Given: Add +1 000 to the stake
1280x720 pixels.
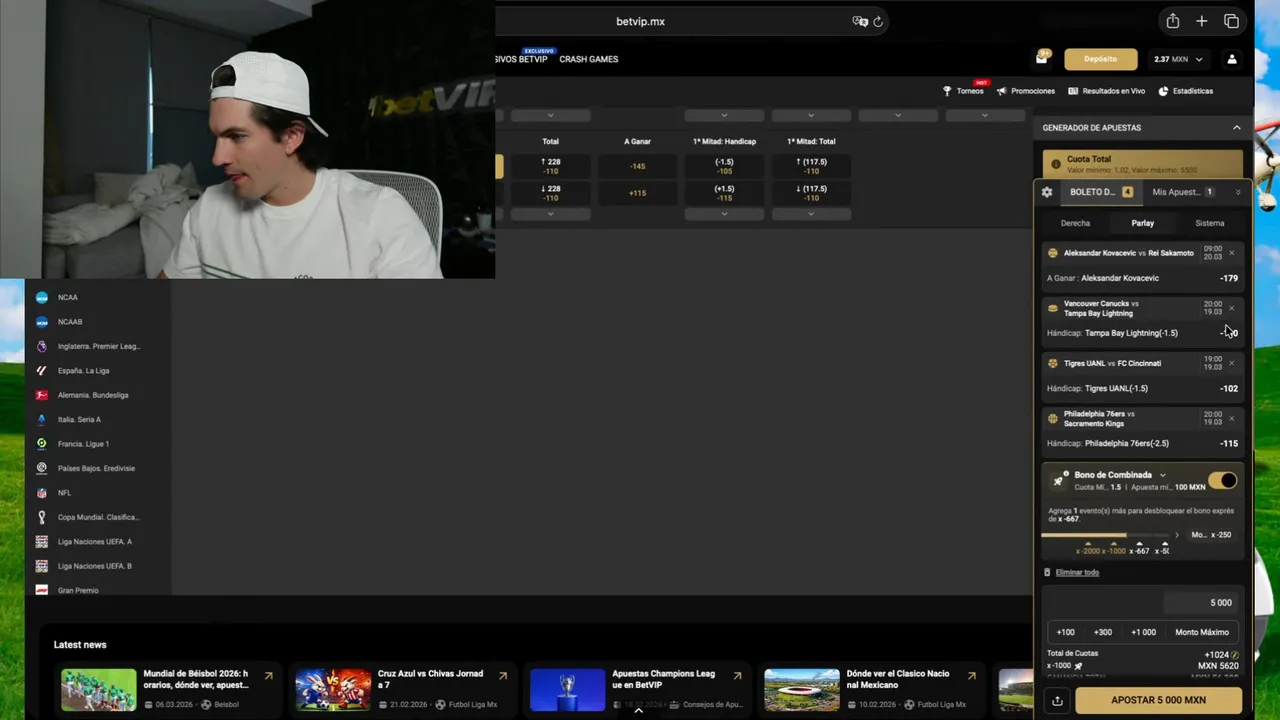Looking at the screenshot, I should (1143, 632).
